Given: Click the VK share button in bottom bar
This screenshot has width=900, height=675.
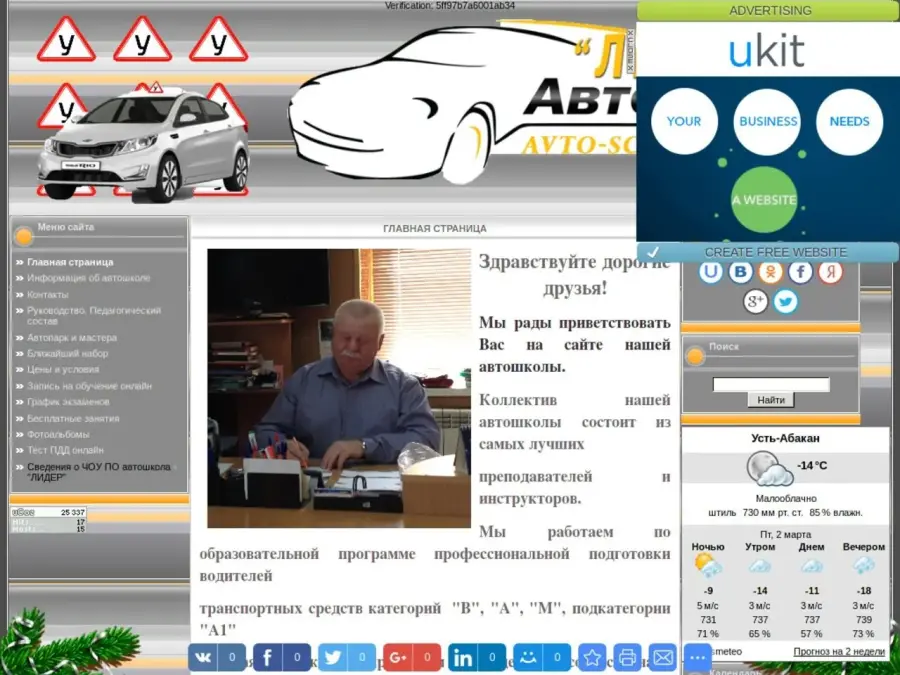Looking at the screenshot, I should [203, 657].
